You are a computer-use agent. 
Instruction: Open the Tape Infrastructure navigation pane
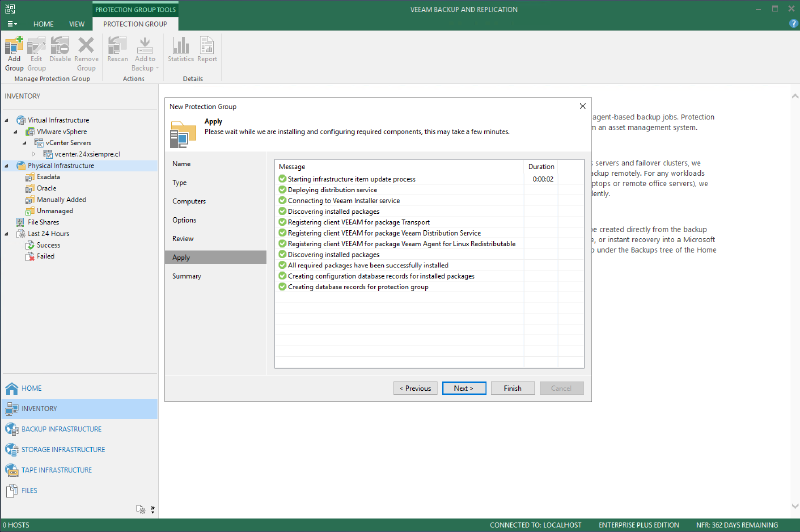[x=80, y=470]
